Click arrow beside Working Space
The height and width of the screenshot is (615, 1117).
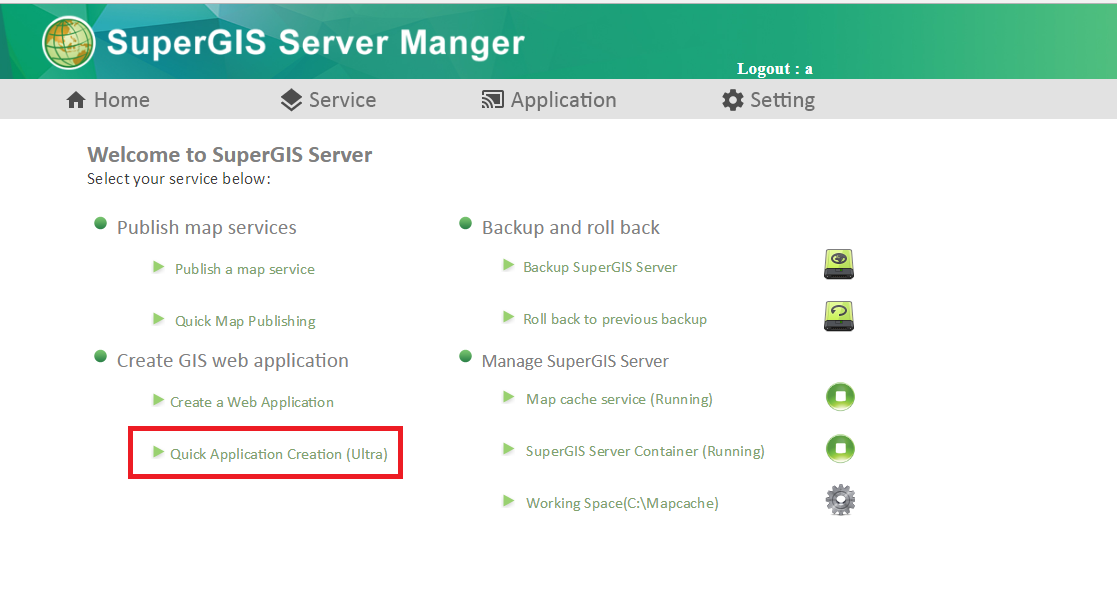click(x=509, y=501)
